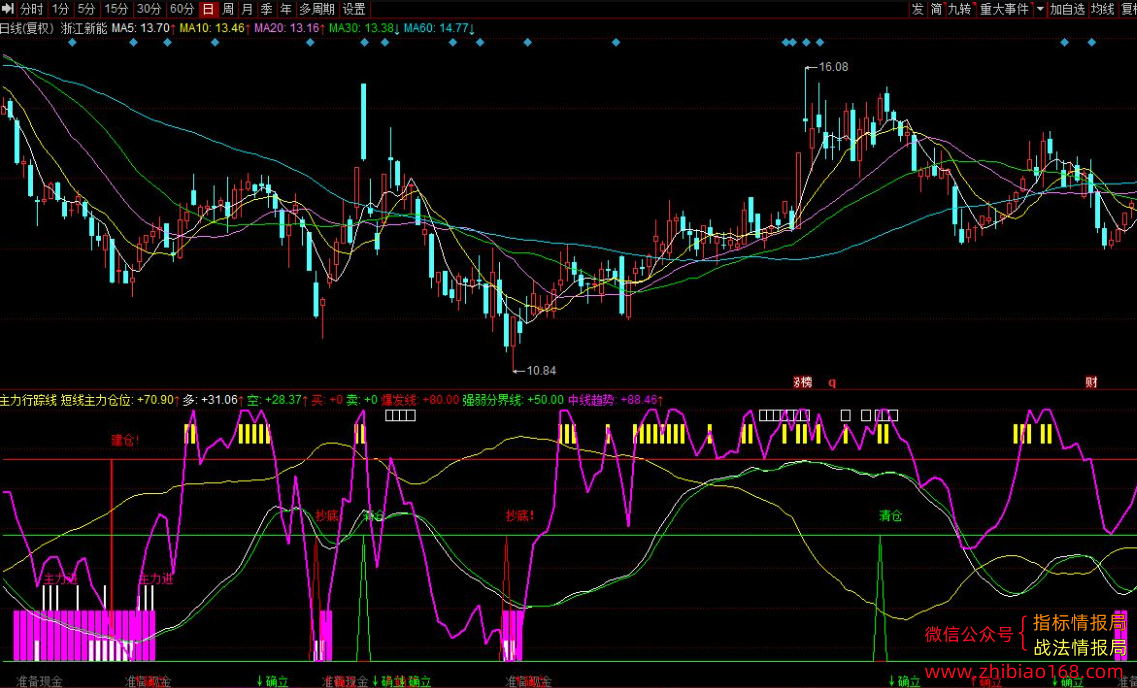Image resolution: width=1137 pixels, height=688 pixels.
Task: Click the MA30: 13.38 indicator value
Action: pyautogui.click(x=365, y=29)
